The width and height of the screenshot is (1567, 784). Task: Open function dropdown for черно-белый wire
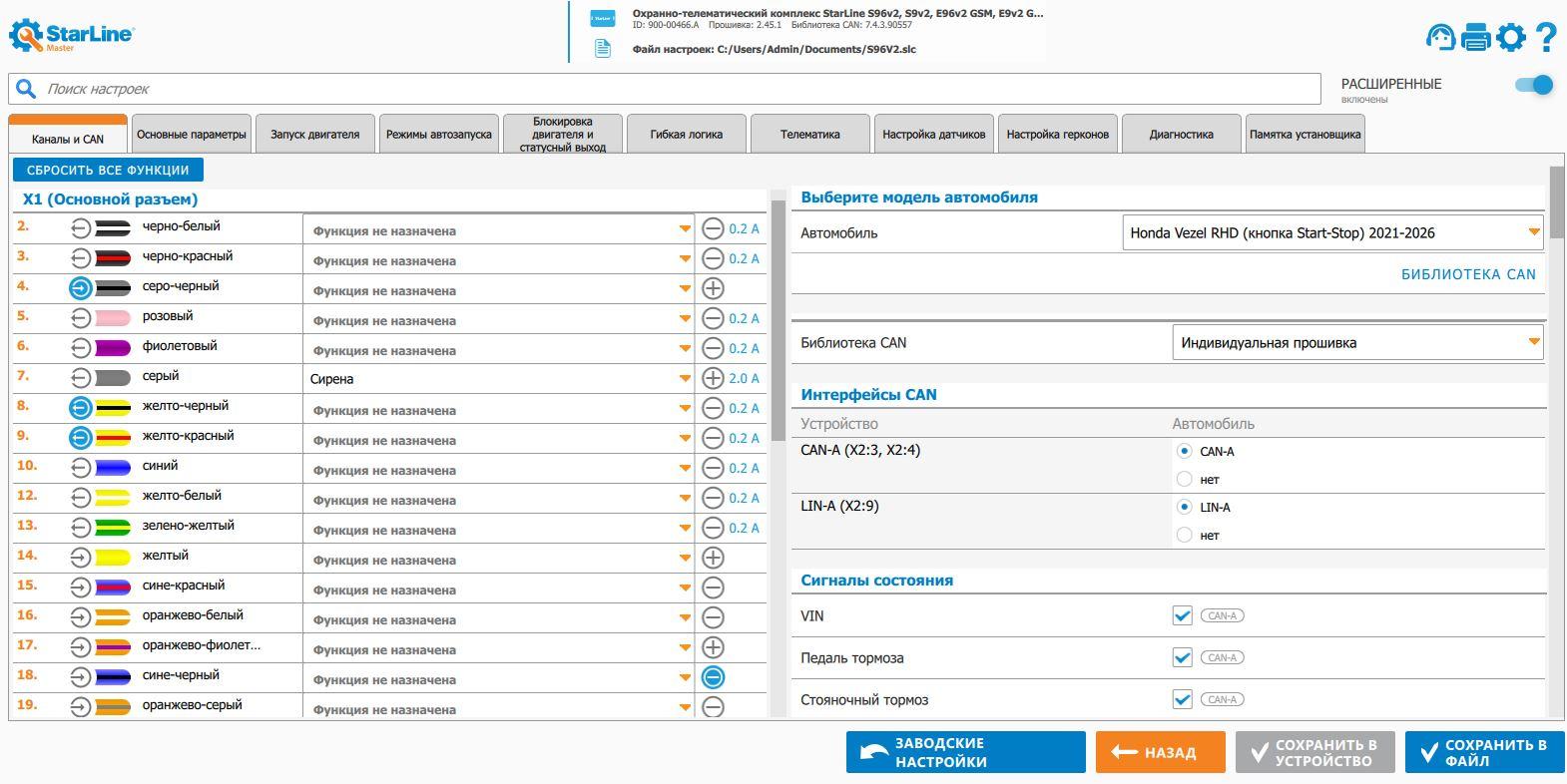point(499,229)
